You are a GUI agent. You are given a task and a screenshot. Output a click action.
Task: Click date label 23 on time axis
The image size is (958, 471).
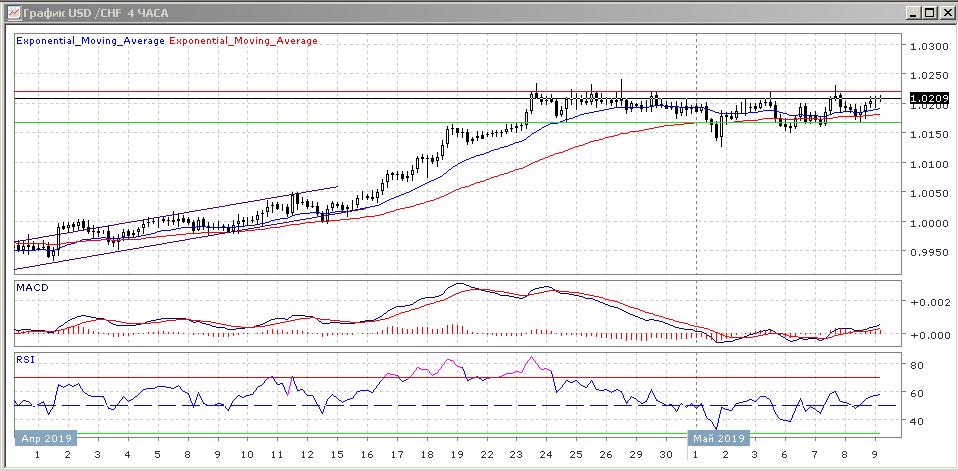(x=516, y=455)
